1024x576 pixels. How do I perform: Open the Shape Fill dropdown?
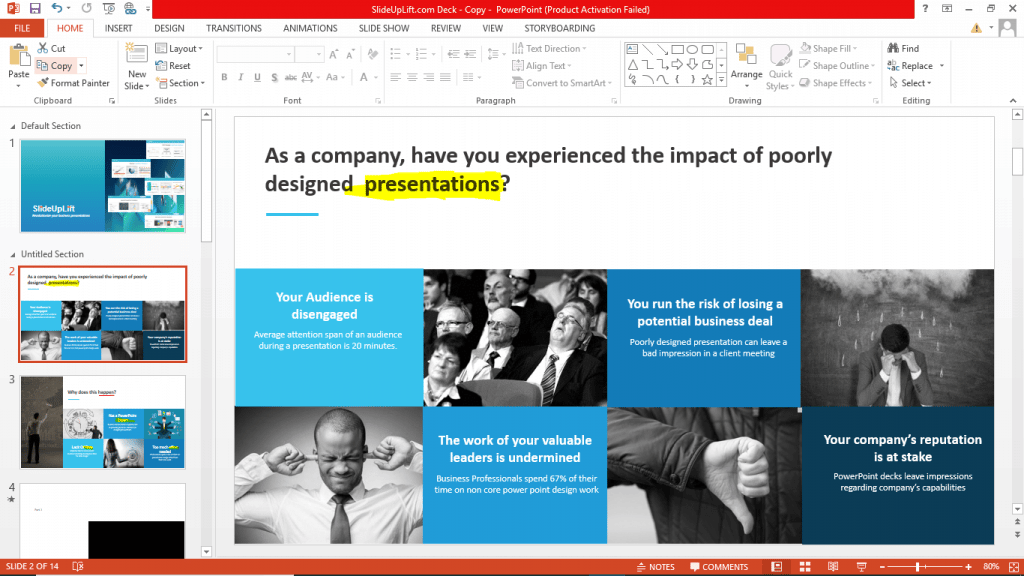tap(836, 47)
